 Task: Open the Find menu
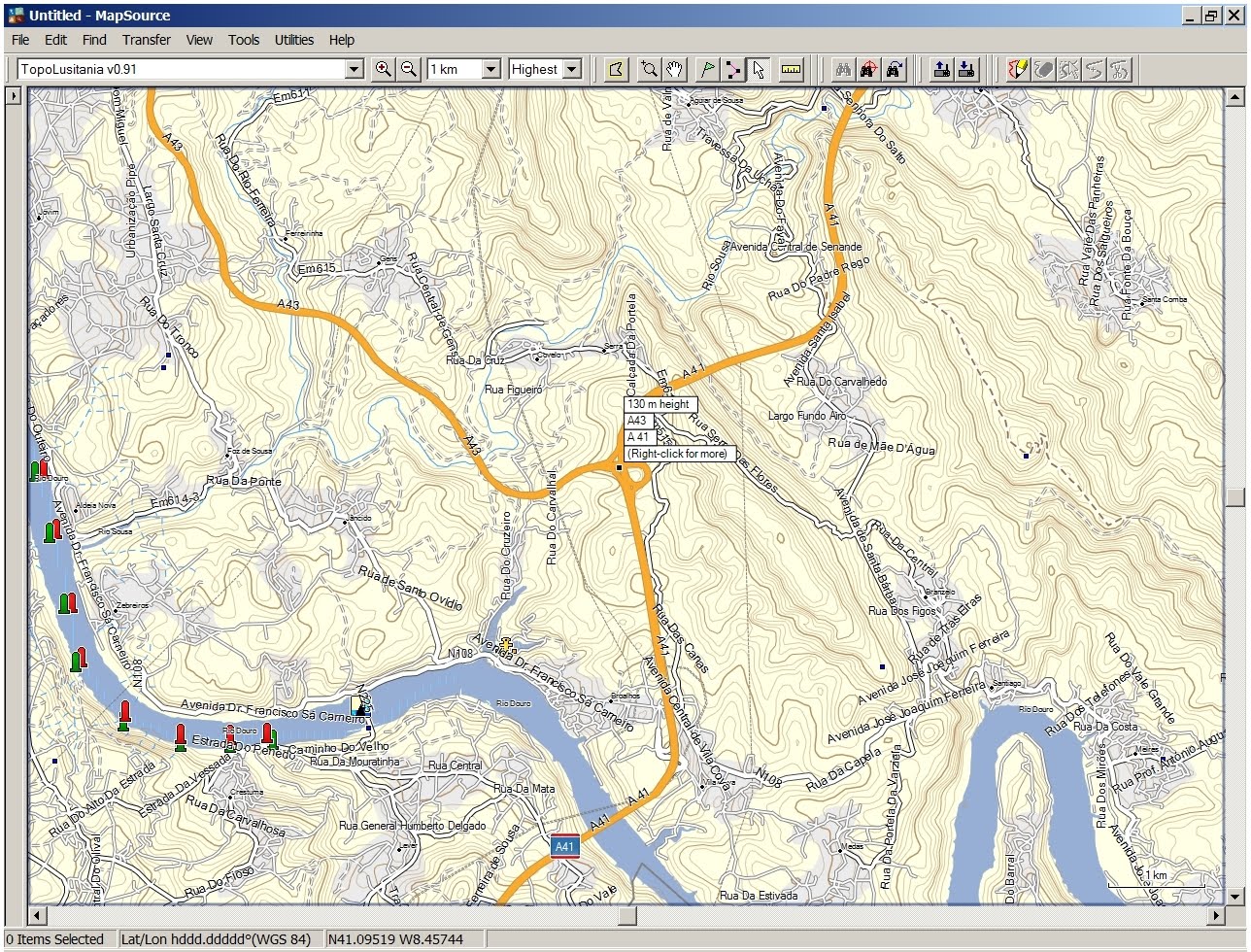click(x=94, y=40)
